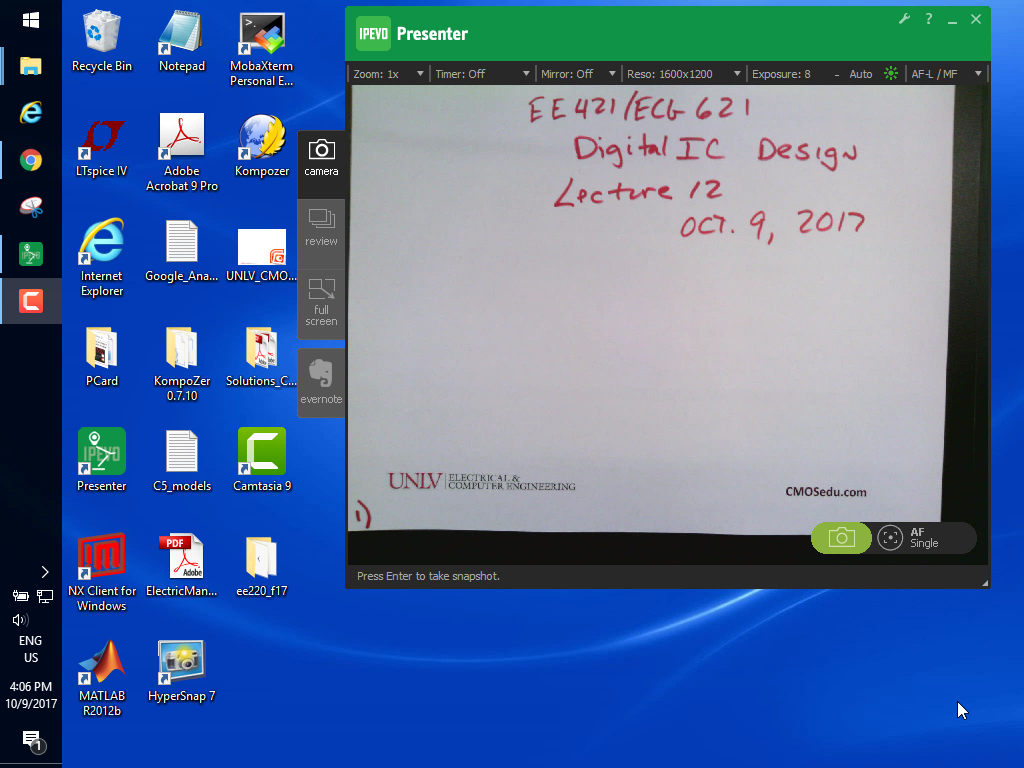1024x768 pixels.
Task: Select the MATLAB R2012b shortcut
Action: point(101,678)
